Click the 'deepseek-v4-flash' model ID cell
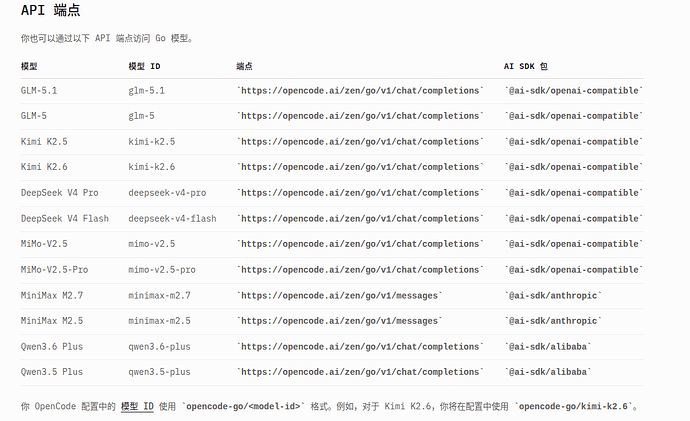Viewport: 690px width, 421px height. [172, 219]
